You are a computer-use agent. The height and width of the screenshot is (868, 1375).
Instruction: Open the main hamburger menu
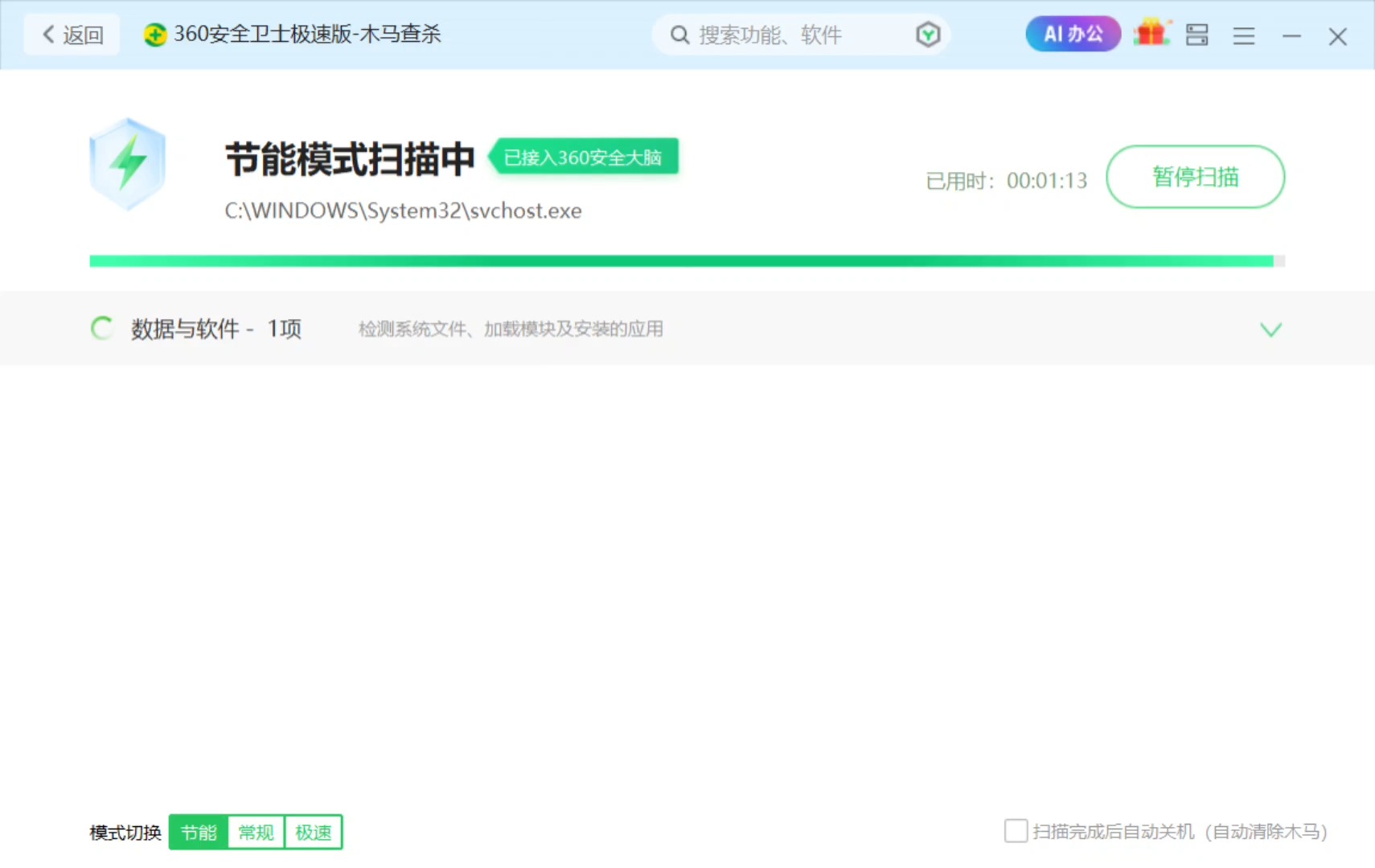tap(1244, 36)
